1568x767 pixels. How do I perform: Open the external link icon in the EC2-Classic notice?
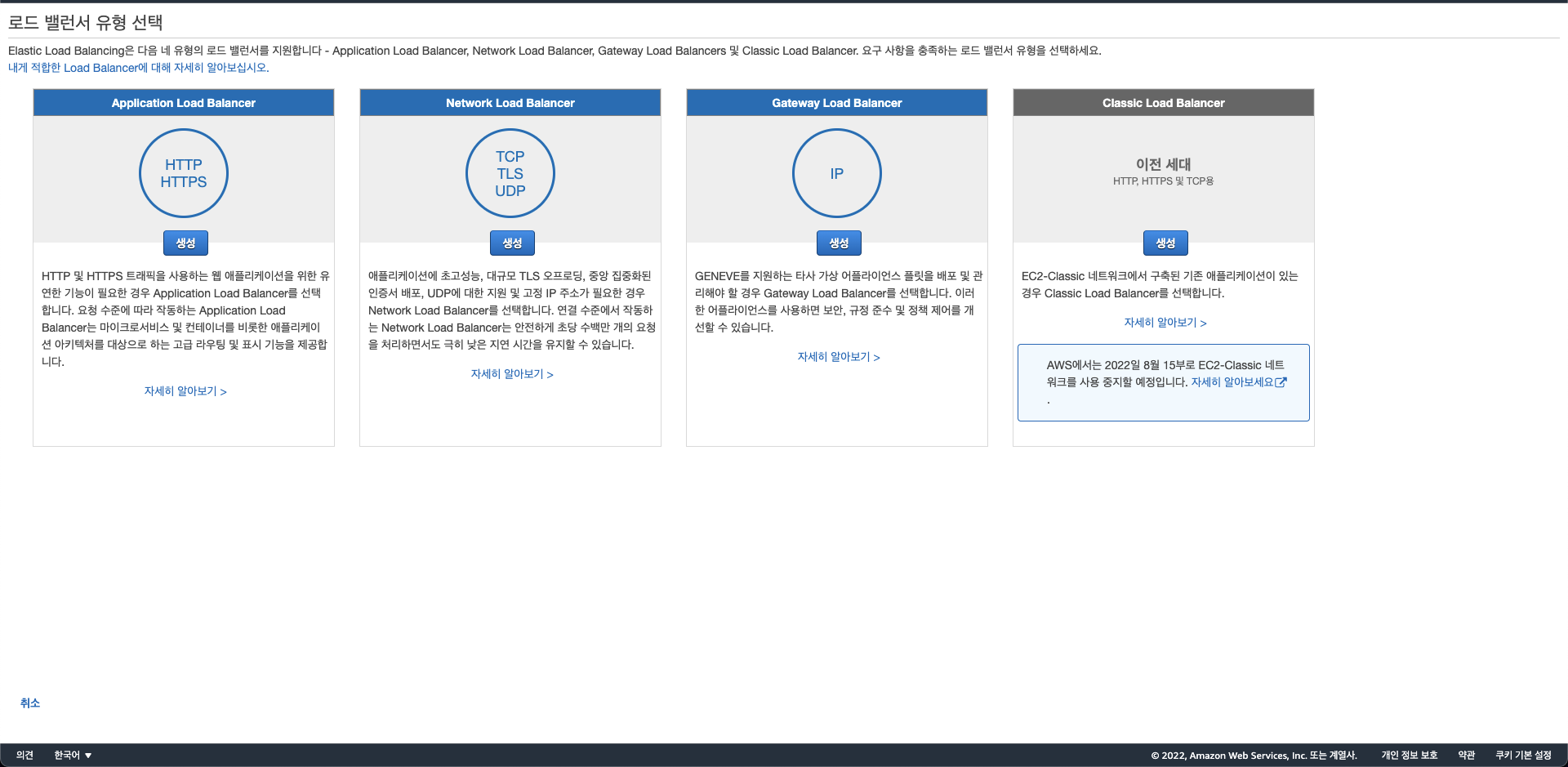coord(1281,381)
